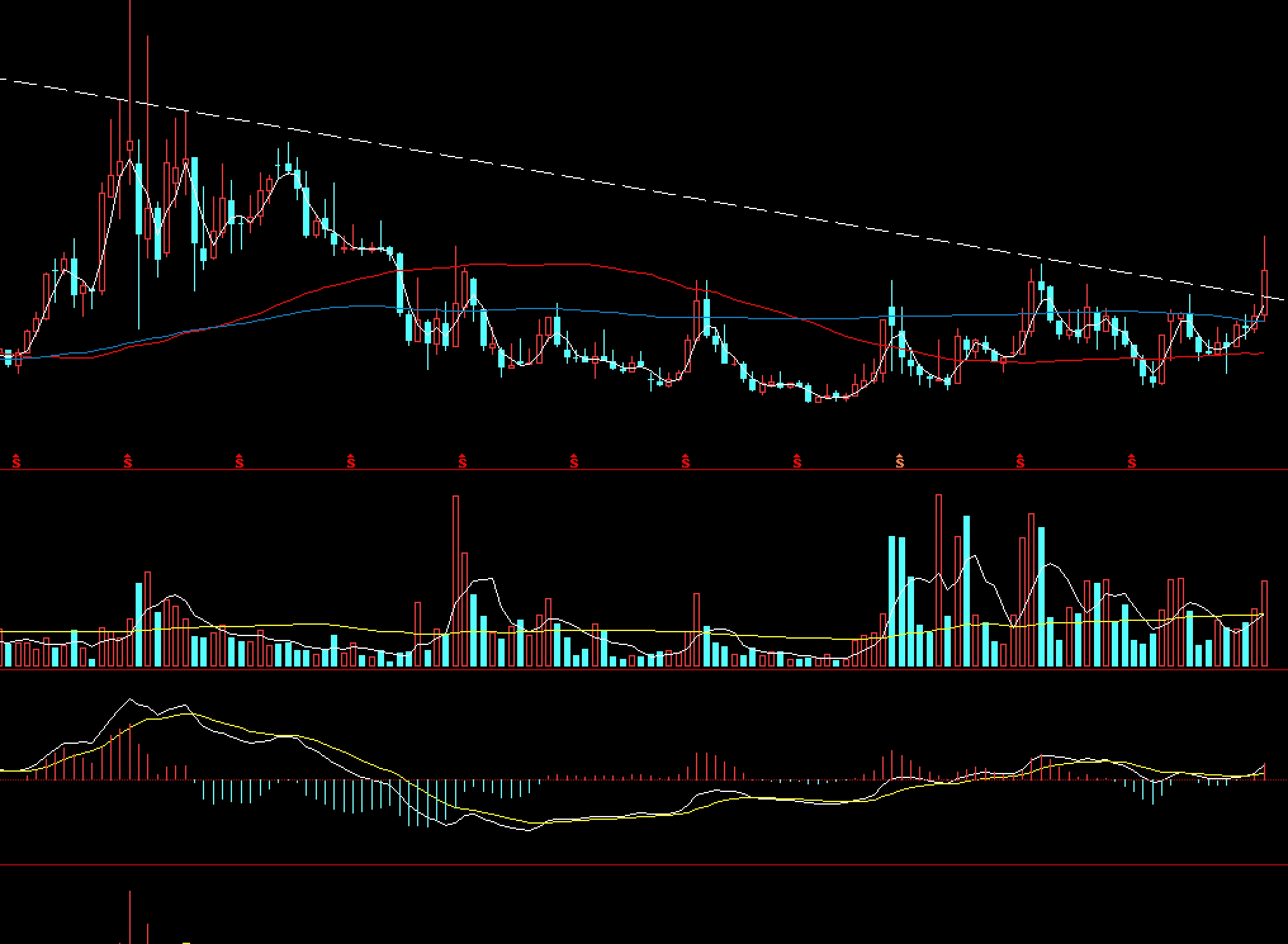Select the dashed white descending trendline
The height and width of the screenshot is (944, 1288).
click(643, 189)
